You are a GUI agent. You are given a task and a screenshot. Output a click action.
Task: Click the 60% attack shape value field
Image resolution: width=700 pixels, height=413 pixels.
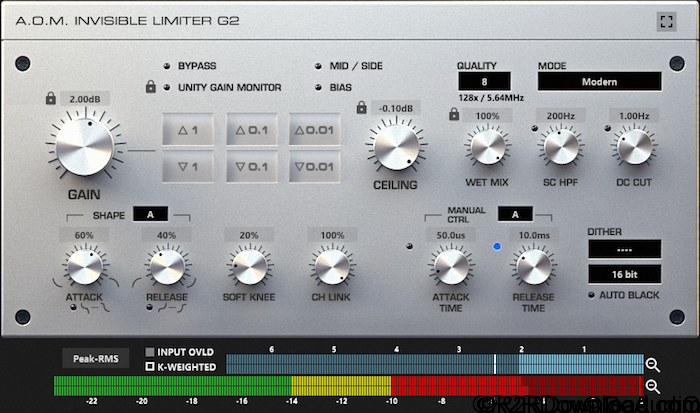84,235
